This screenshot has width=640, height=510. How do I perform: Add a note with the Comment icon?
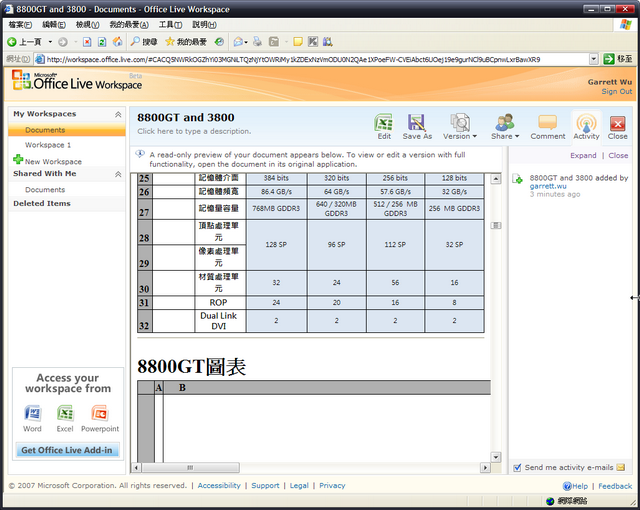547,122
